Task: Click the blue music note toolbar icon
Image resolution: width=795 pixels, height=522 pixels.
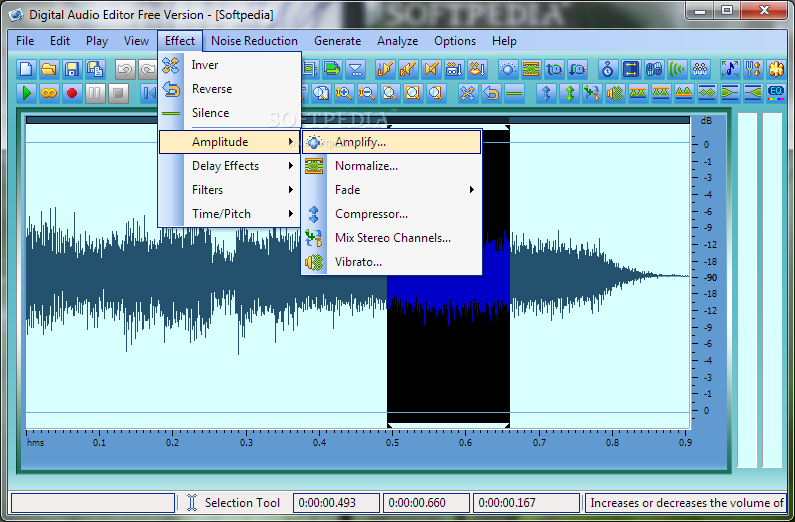Action: click(x=730, y=68)
